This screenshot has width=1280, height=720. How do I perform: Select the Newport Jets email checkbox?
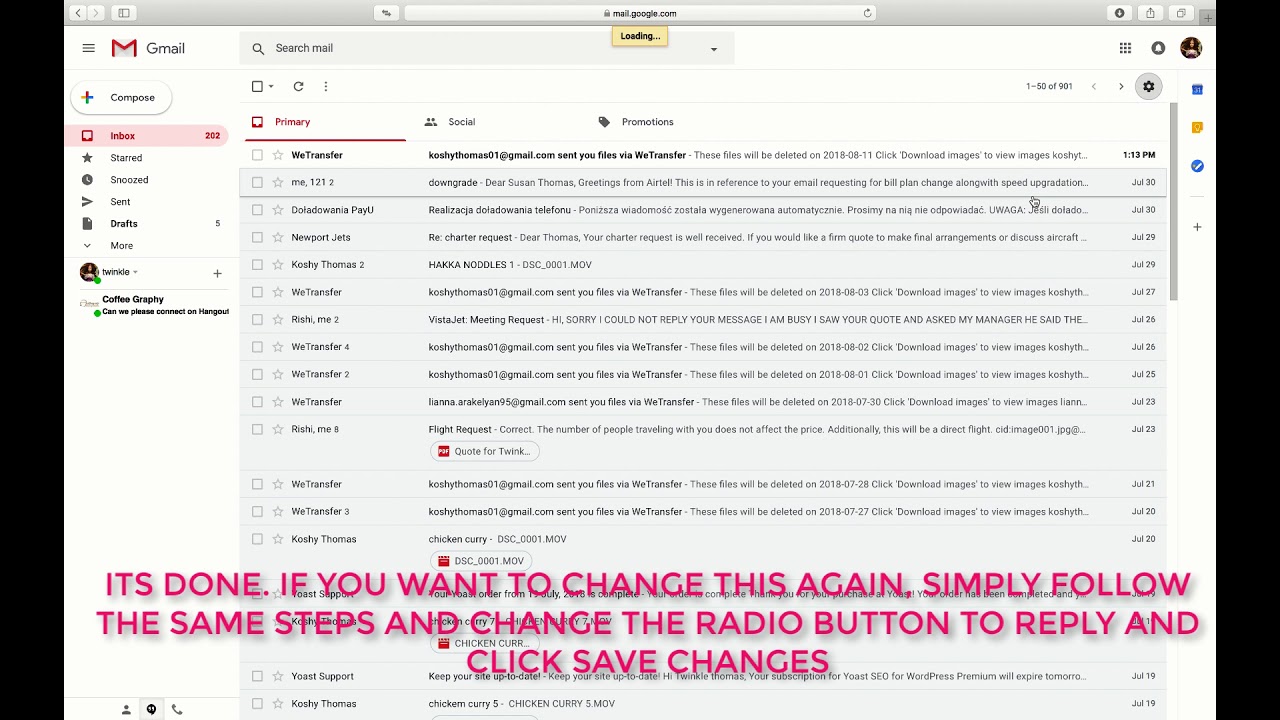pos(257,237)
